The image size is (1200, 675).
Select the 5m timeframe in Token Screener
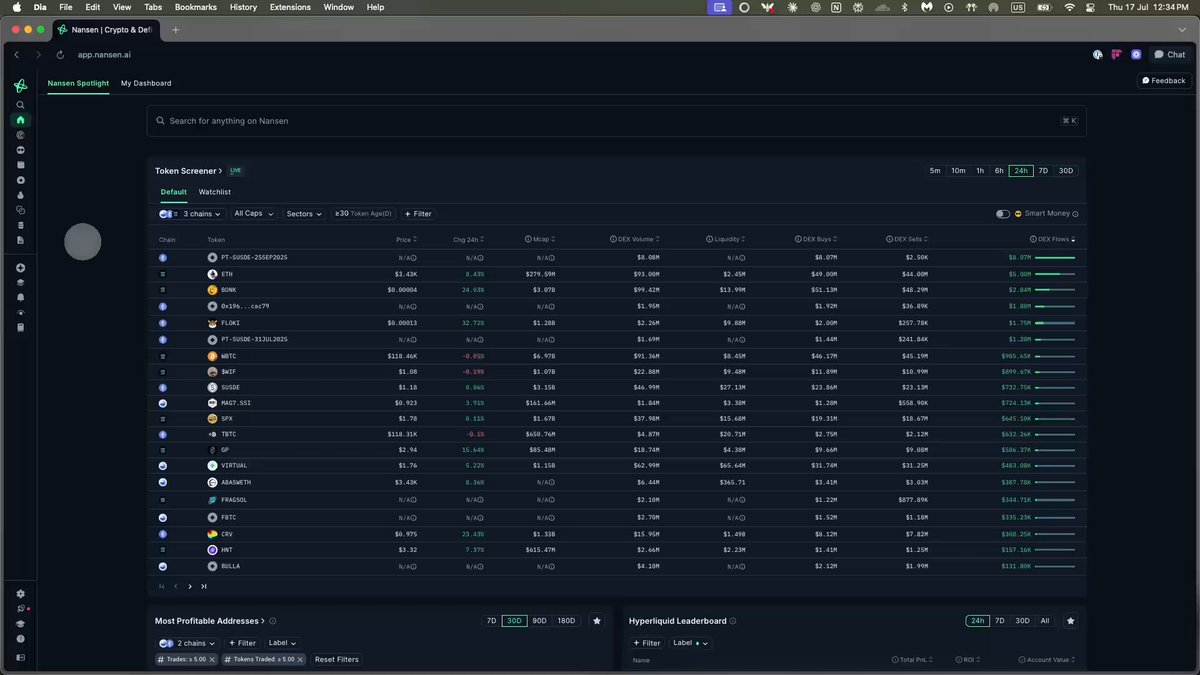[x=935, y=171]
